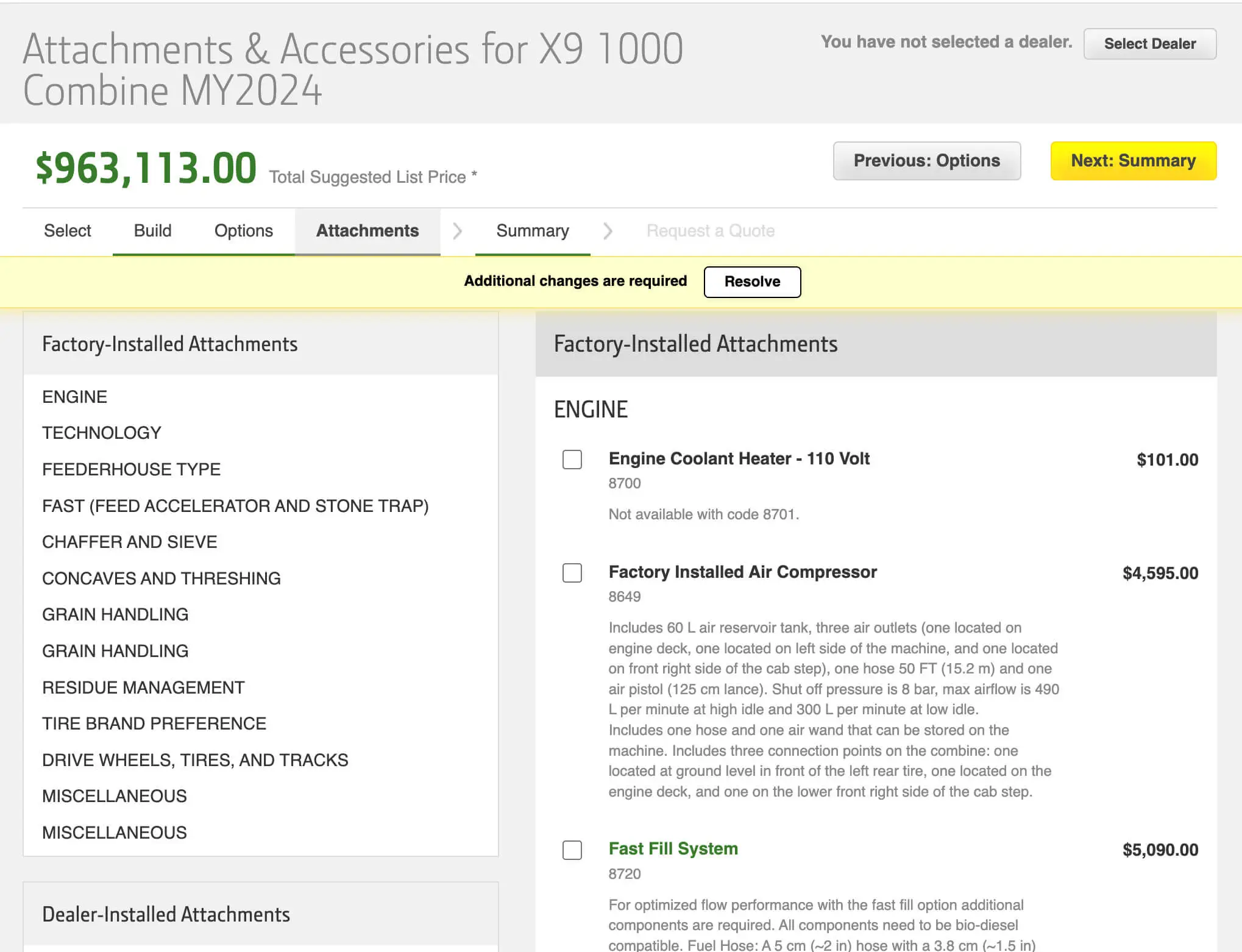This screenshot has width=1242, height=952.
Task: Switch to the Build tab
Action: 152,231
